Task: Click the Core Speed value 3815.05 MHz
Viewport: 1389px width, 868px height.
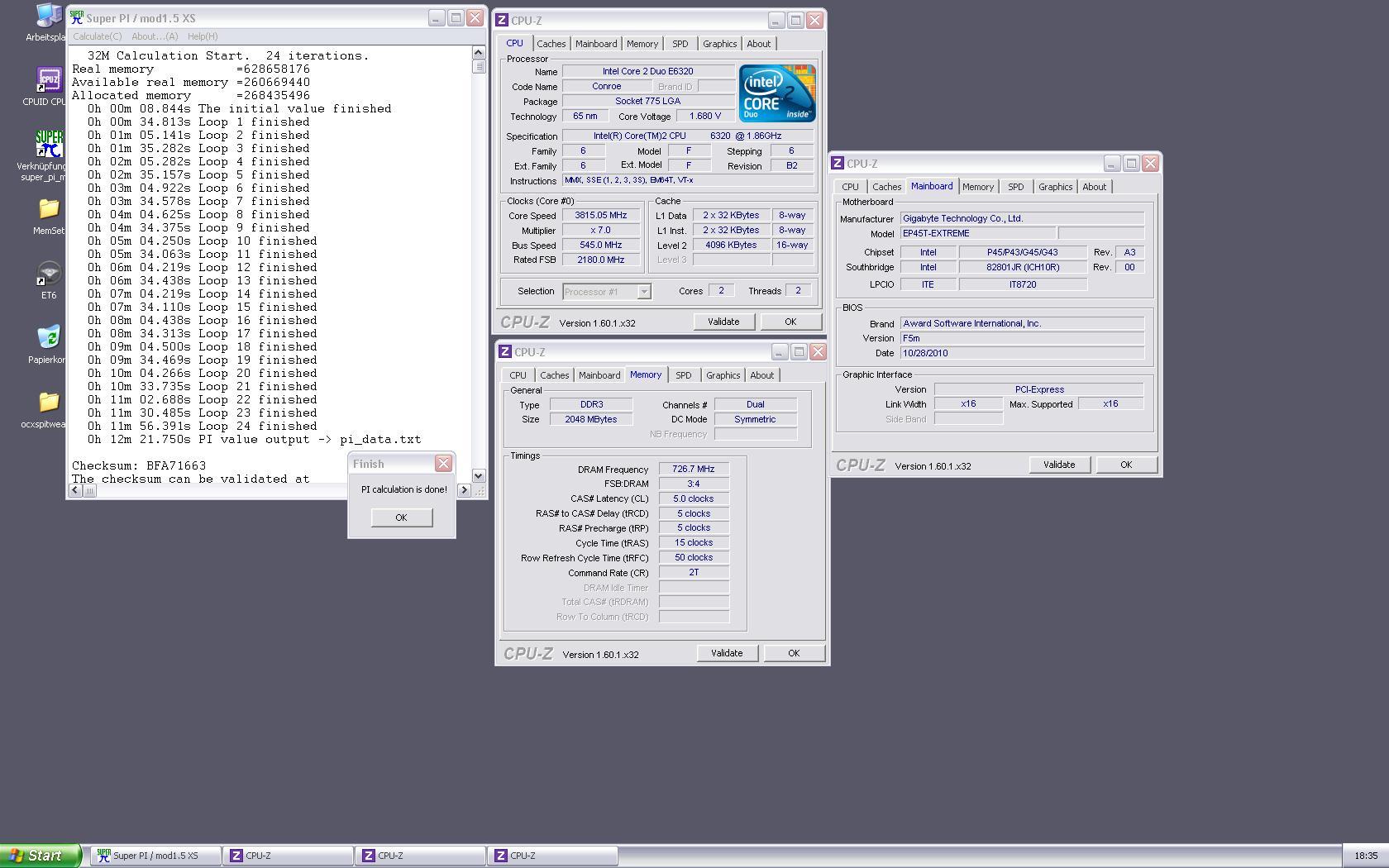Action: 601,215
